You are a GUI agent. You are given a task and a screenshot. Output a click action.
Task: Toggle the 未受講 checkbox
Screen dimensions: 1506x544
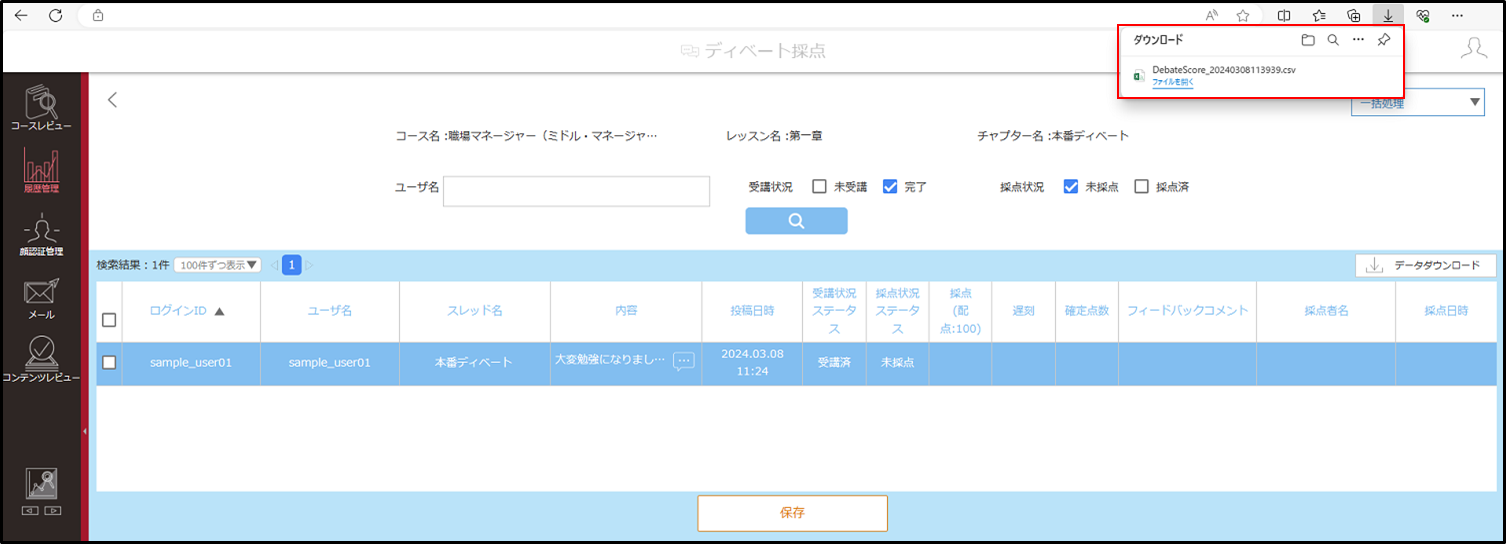coord(819,186)
